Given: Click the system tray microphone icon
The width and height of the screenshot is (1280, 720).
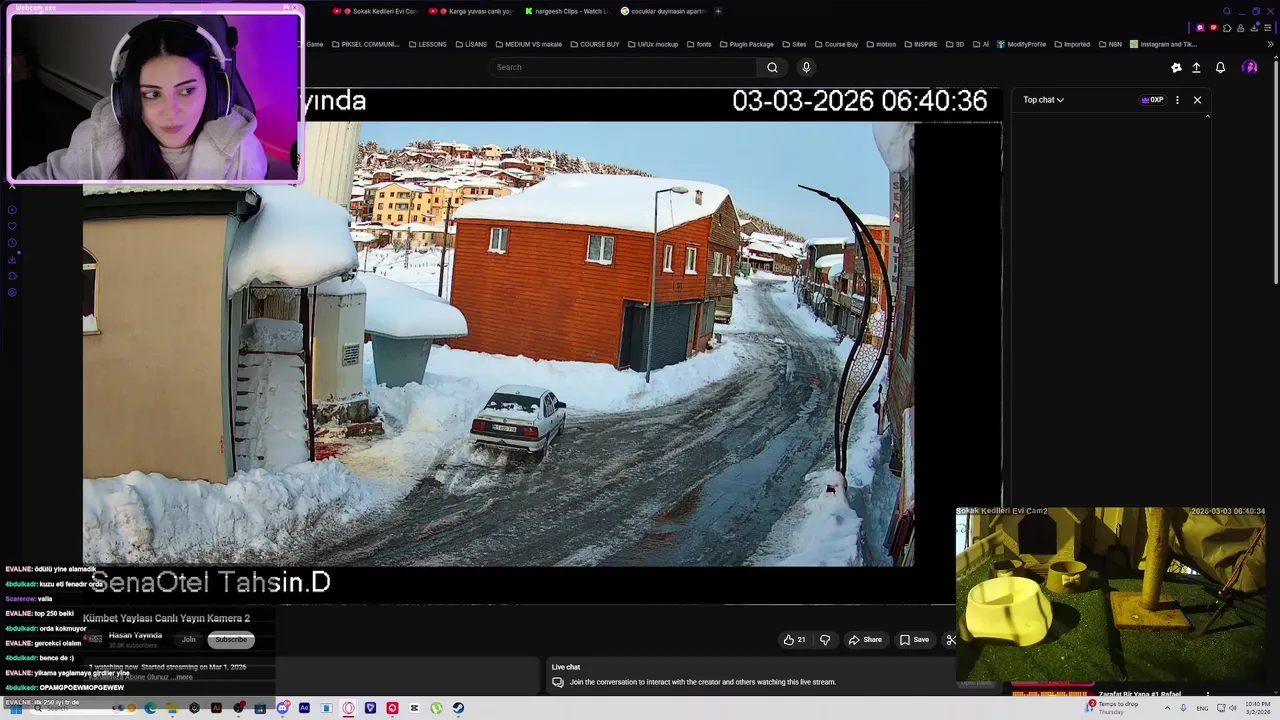Looking at the screenshot, I should click(1183, 708).
